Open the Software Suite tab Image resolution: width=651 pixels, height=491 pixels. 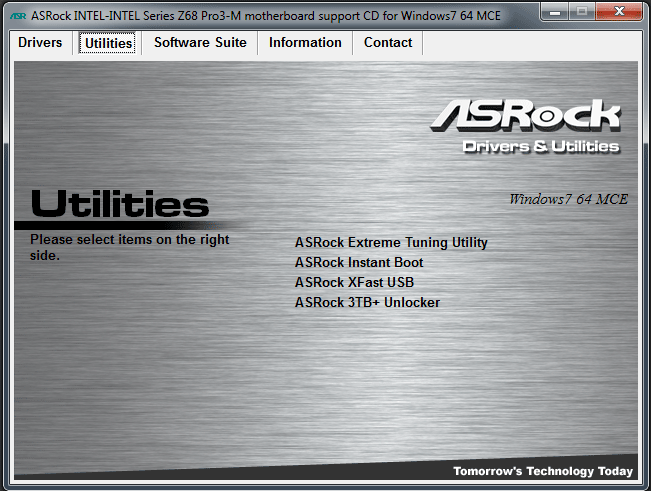click(200, 42)
